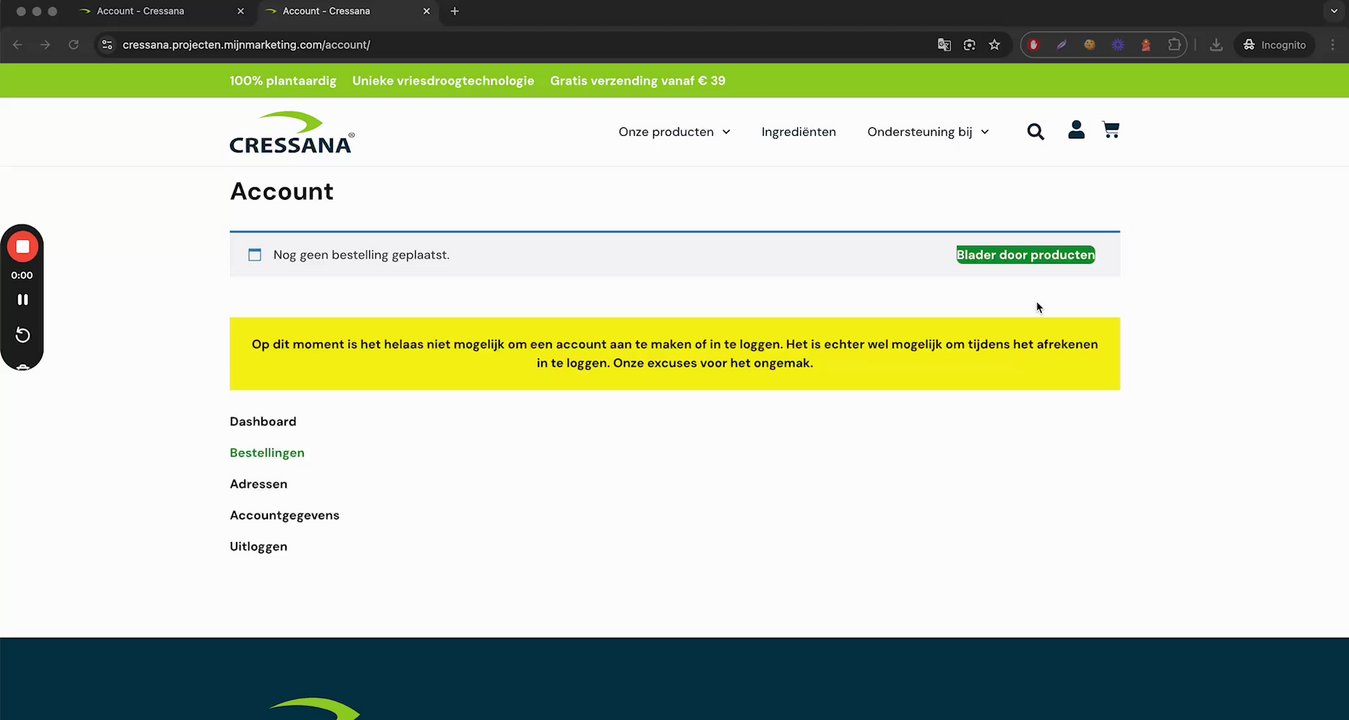
Task: Select the second Account - Cressana tab
Action: pos(346,11)
